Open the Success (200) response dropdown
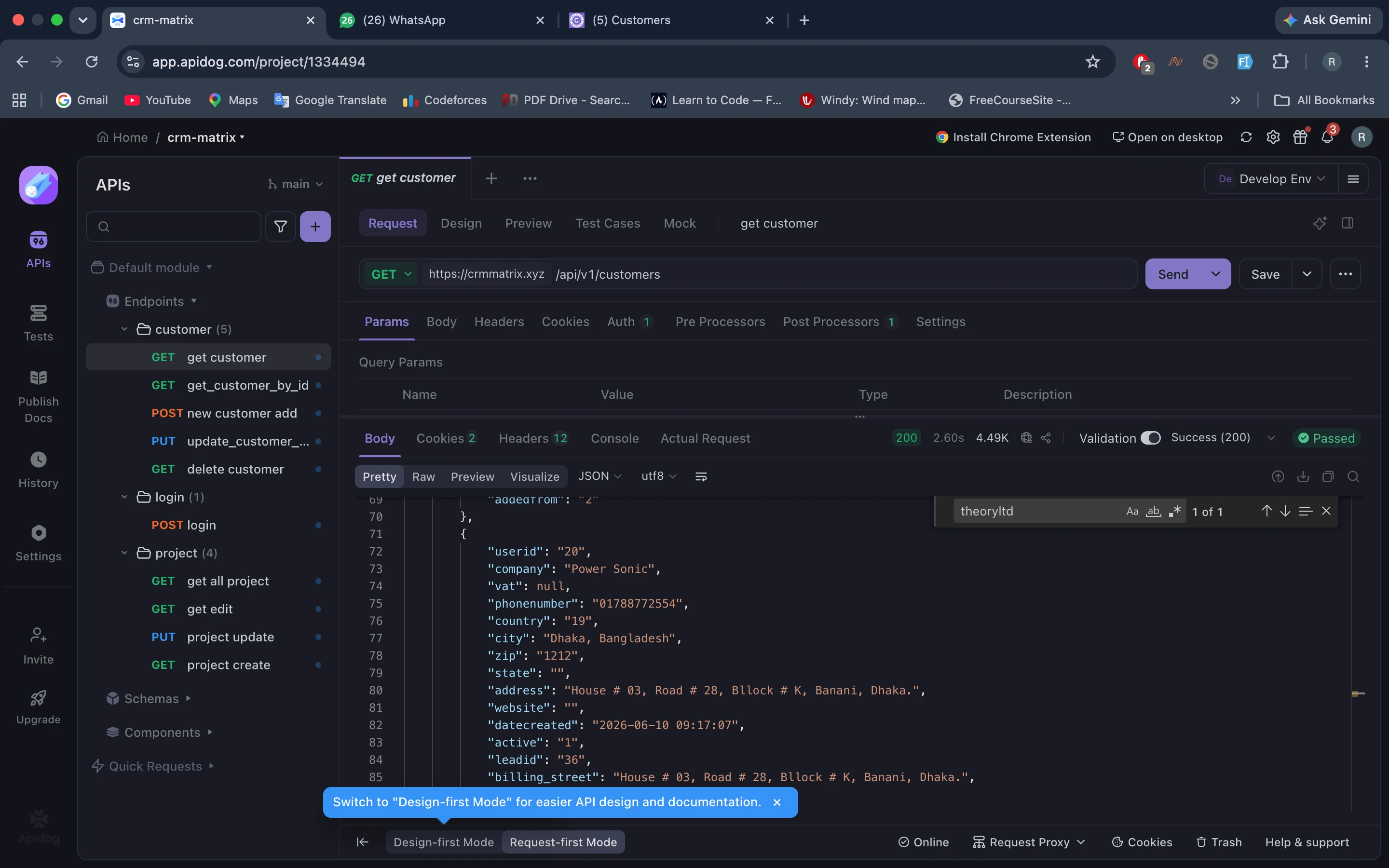This screenshot has height=868, width=1389. click(1223, 438)
